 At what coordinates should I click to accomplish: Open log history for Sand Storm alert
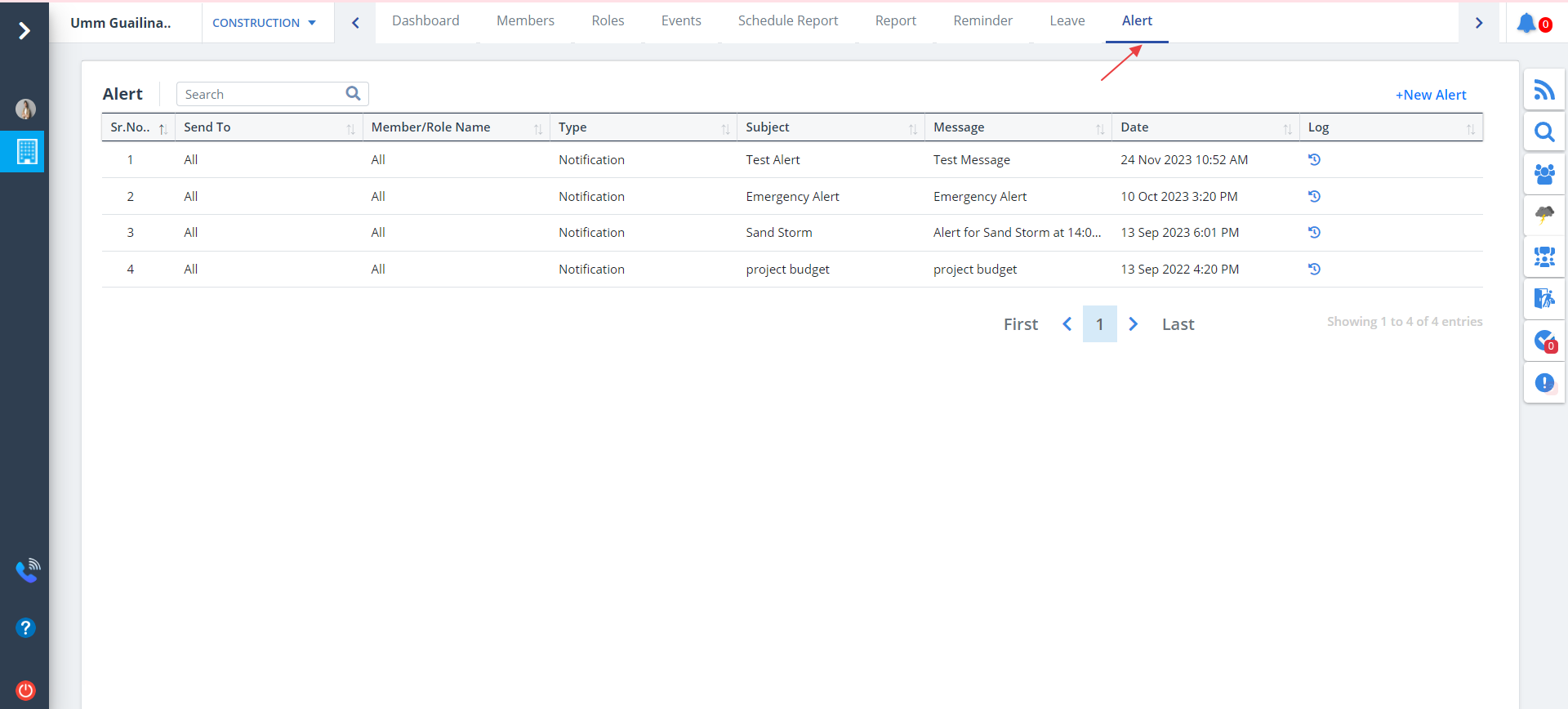point(1314,233)
